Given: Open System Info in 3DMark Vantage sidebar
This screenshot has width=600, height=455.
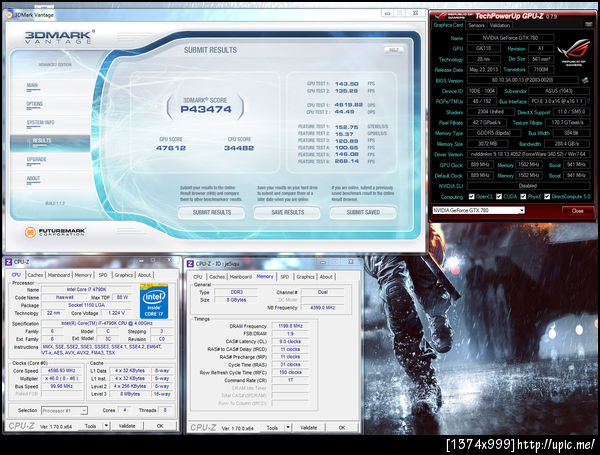Looking at the screenshot, I should coord(41,122).
